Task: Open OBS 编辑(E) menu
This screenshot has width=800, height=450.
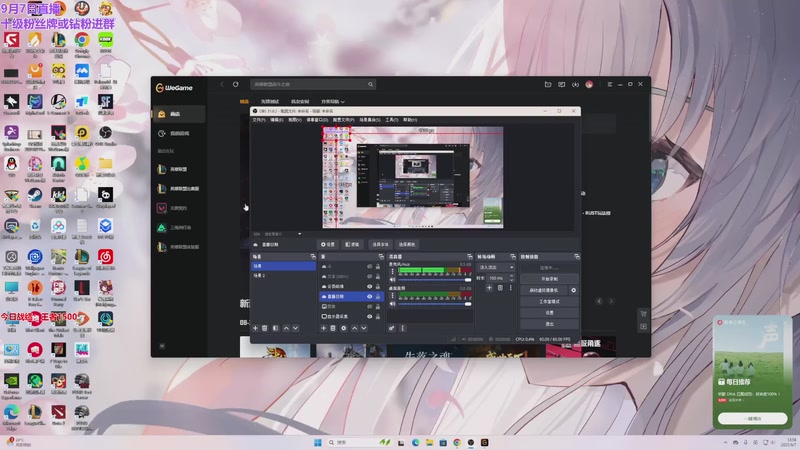Action: pos(277,120)
